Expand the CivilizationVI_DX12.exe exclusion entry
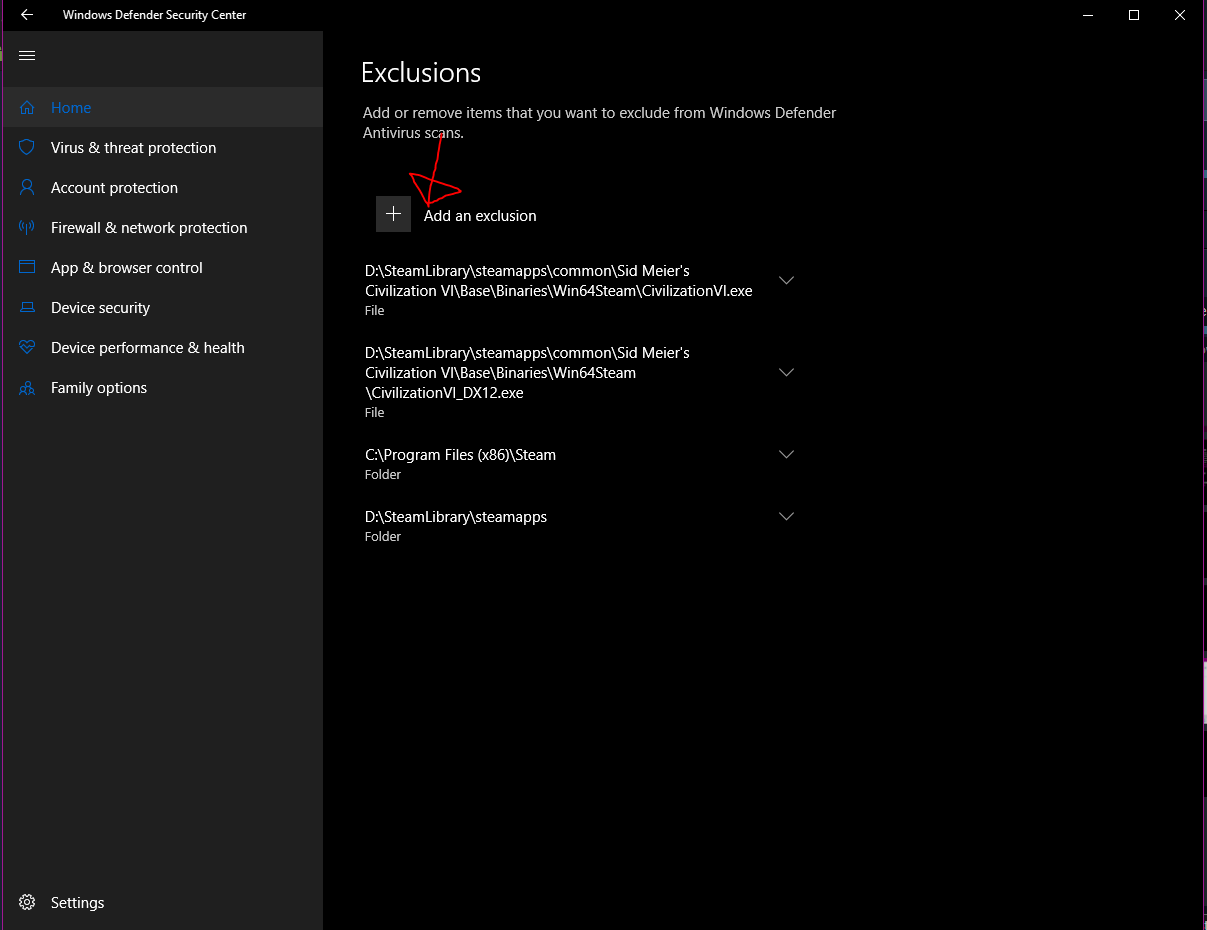 coord(786,373)
